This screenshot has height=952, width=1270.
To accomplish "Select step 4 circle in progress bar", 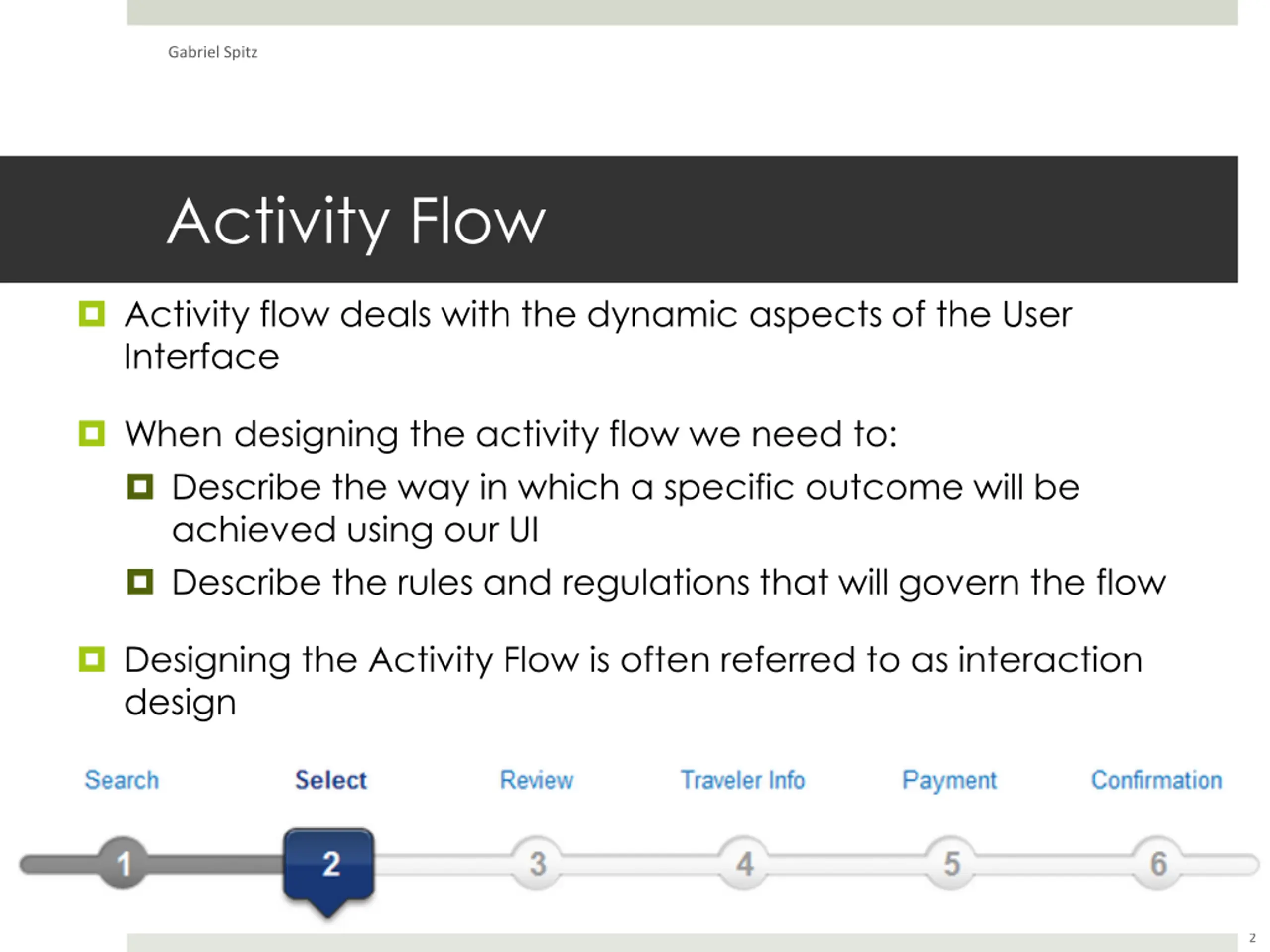I will [744, 863].
